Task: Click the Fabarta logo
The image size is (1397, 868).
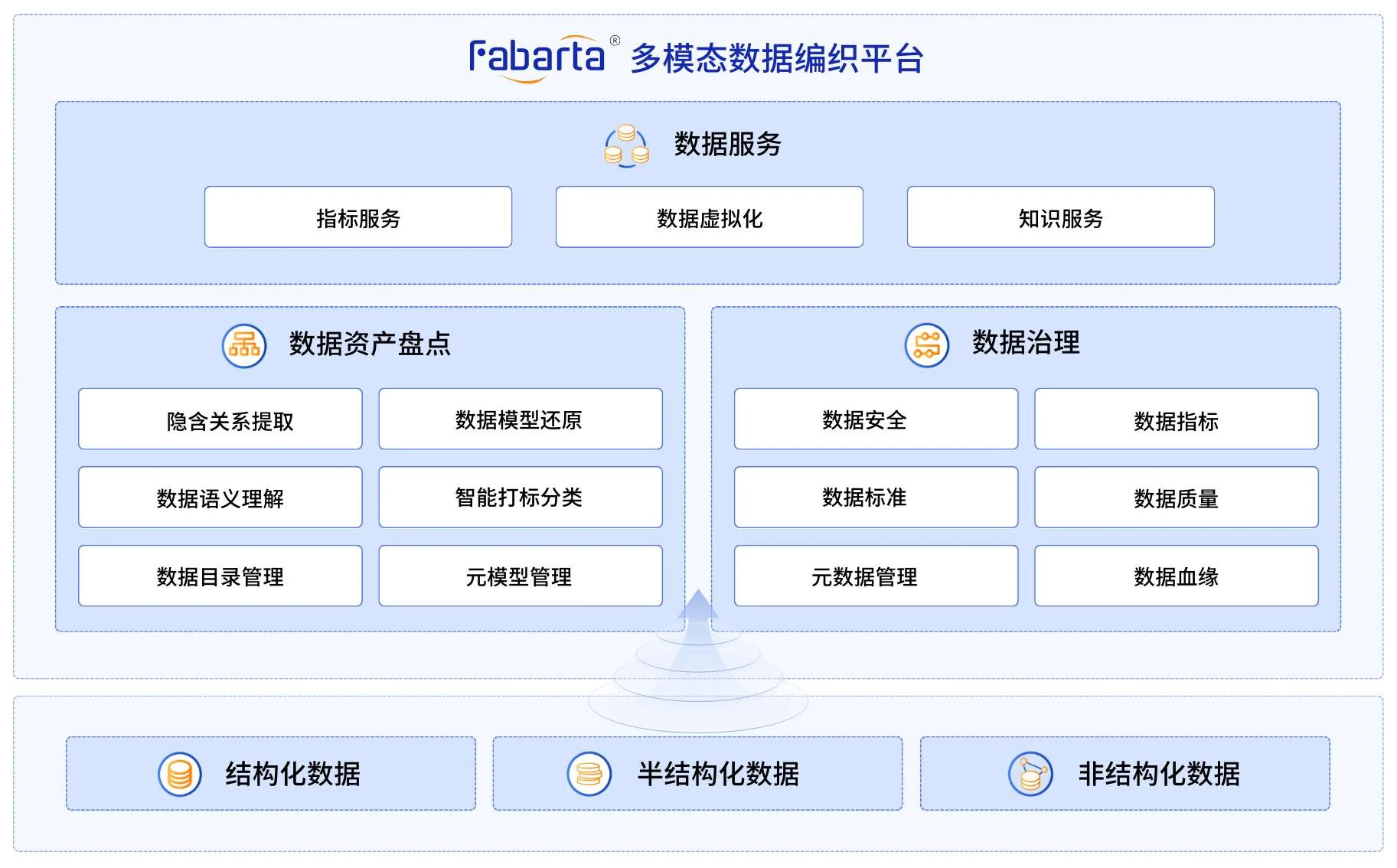Action: (543, 58)
